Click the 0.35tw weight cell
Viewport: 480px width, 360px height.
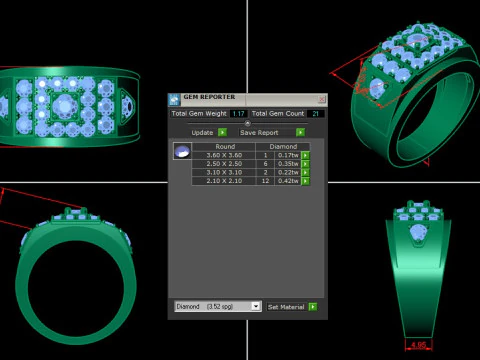coord(288,164)
